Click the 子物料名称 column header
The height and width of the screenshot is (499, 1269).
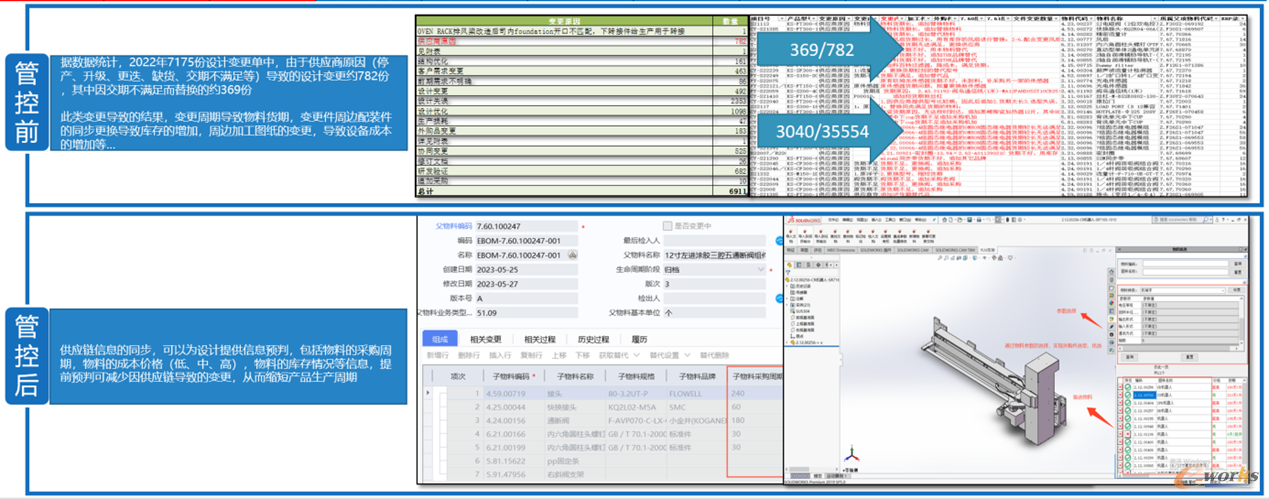pyautogui.click(x=573, y=376)
